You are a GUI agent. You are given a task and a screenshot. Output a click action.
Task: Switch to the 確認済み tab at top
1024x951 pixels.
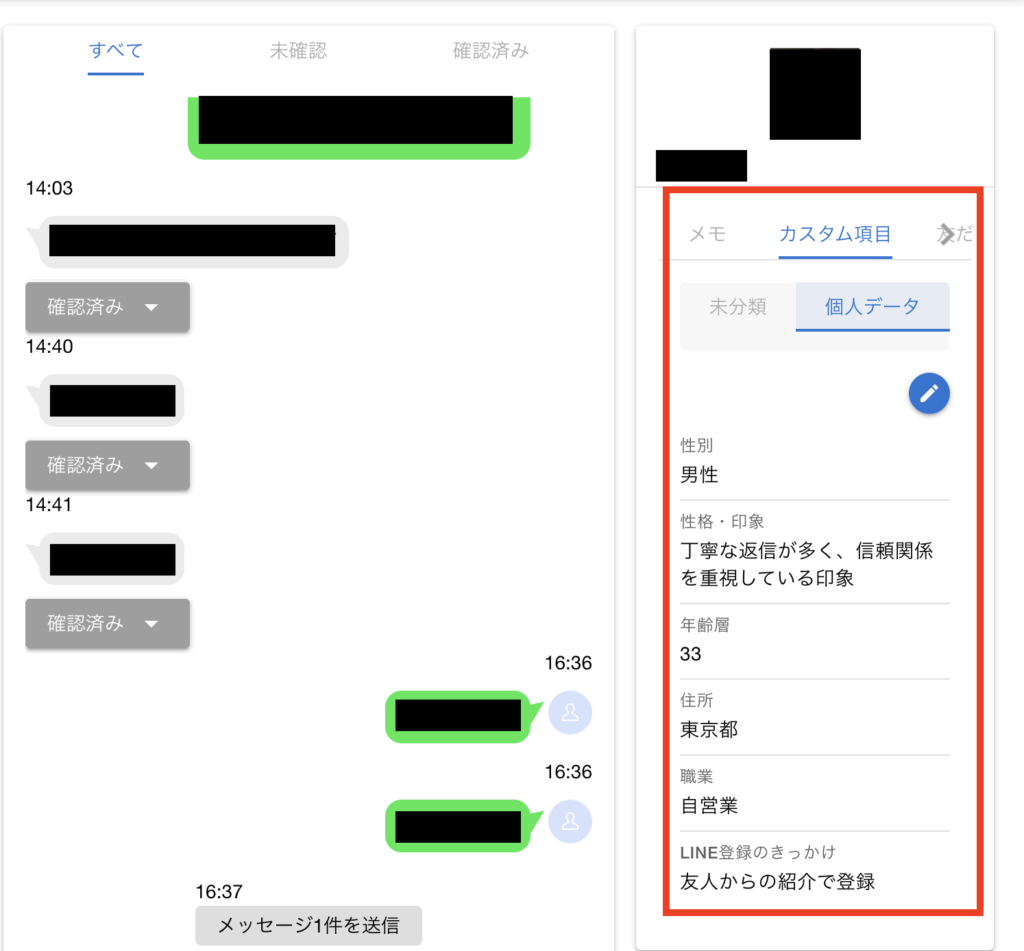tap(490, 51)
